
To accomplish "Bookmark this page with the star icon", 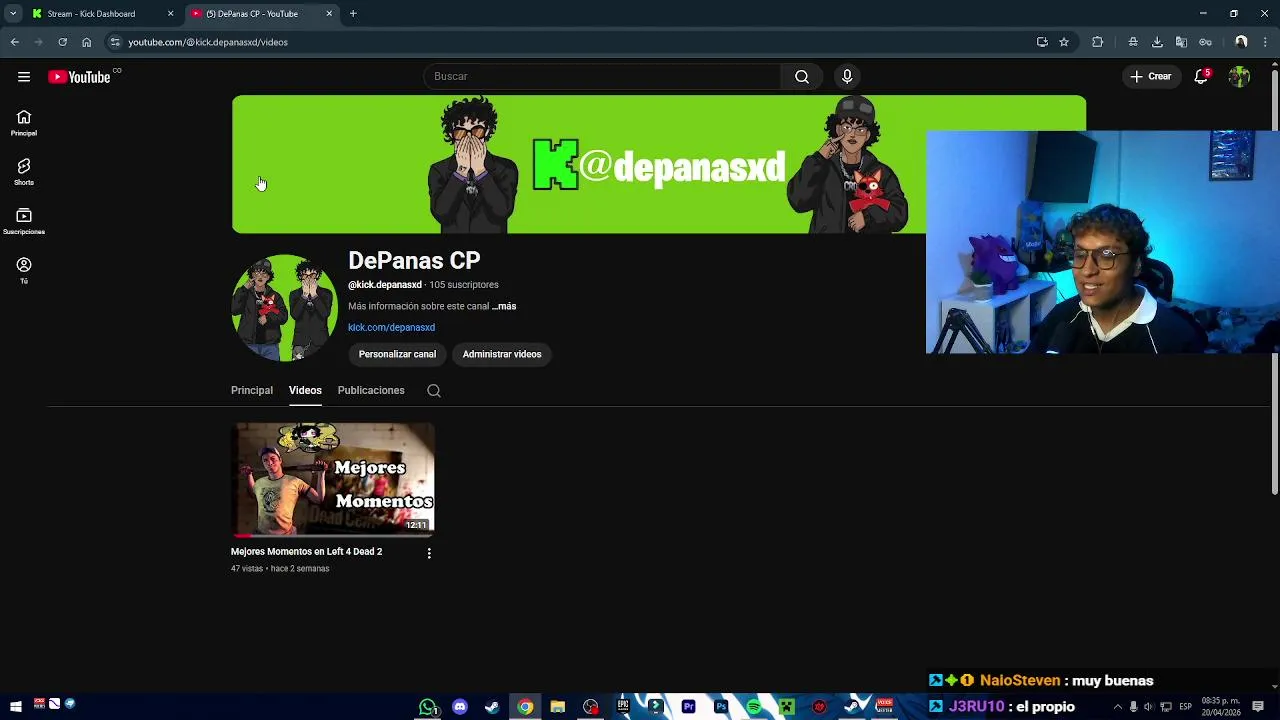I will pyautogui.click(x=1064, y=42).
